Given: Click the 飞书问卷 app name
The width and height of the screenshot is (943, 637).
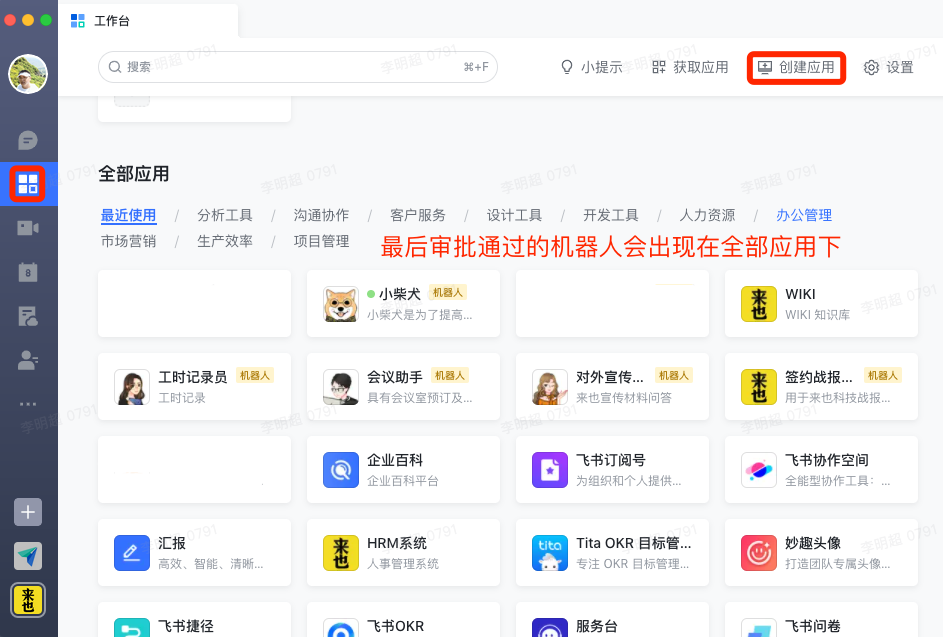Looking at the screenshot, I should 812,626.
